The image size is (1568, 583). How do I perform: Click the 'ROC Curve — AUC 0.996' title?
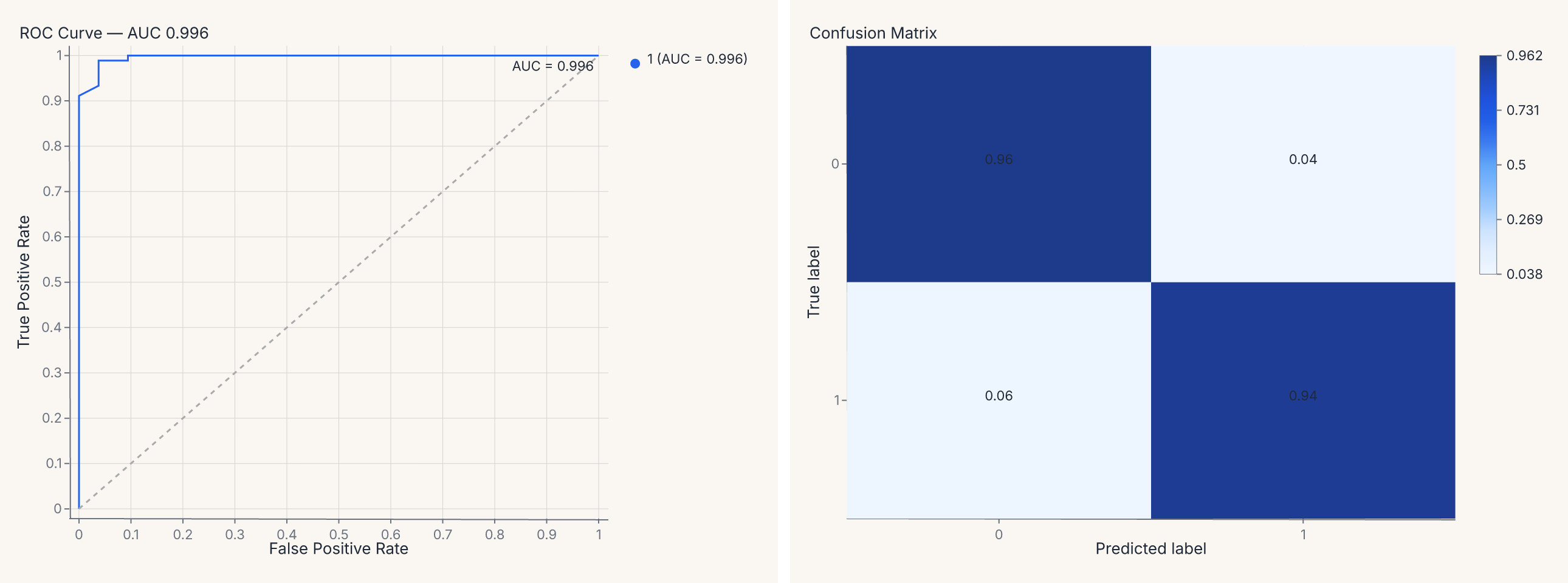(114, 33)
